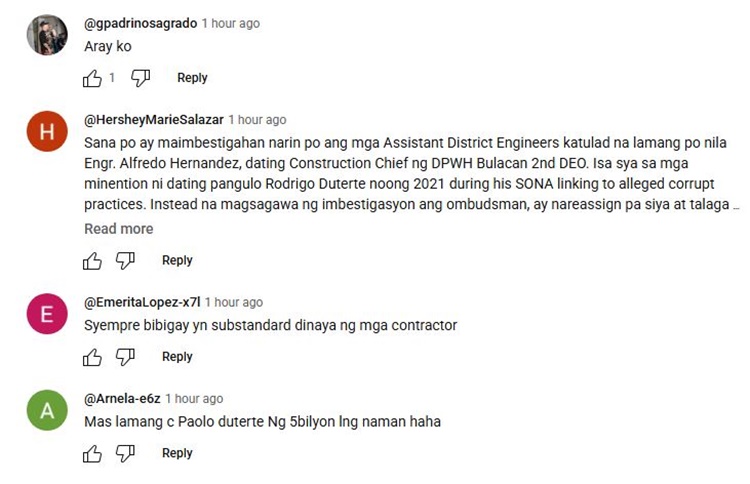Open gpadrinosagrado's profile photo avatar

pyautogui.click(x=47, y=35)
